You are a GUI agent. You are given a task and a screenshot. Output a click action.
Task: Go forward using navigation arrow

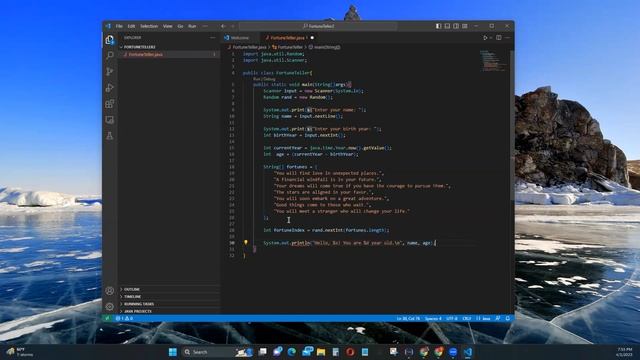[233, 26]
